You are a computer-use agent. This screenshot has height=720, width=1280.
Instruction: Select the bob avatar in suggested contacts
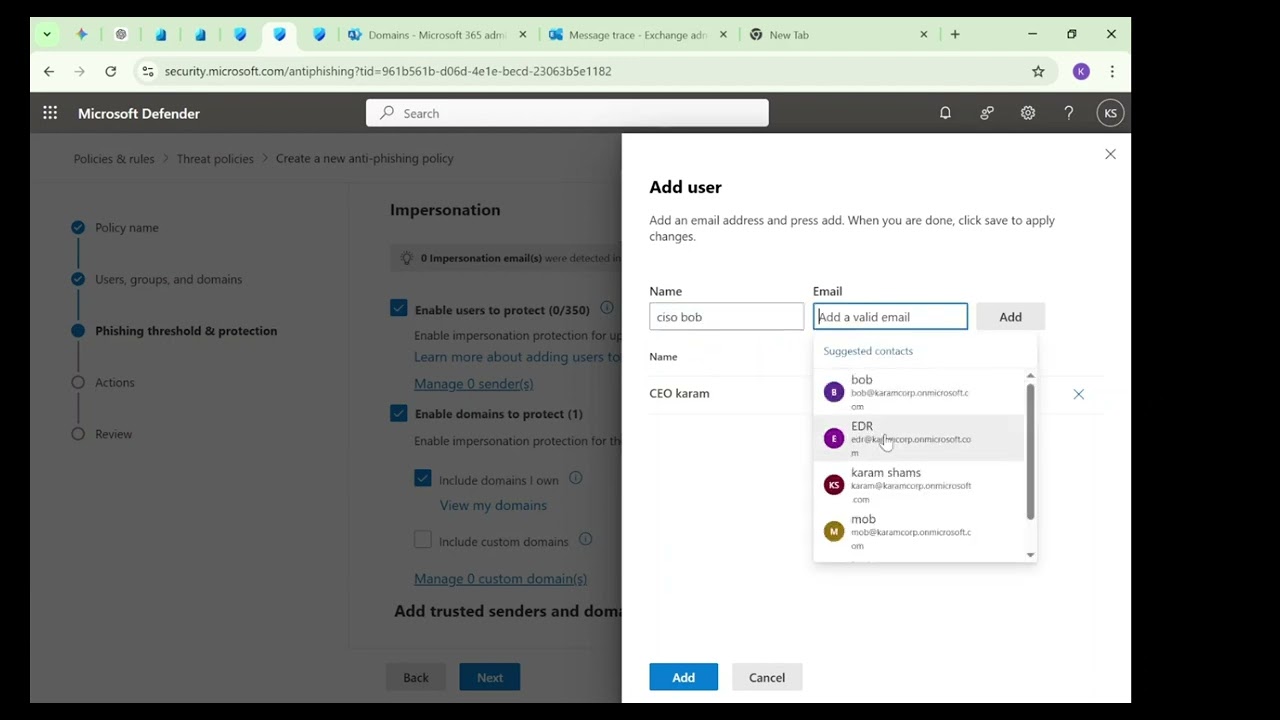(834, 392)
